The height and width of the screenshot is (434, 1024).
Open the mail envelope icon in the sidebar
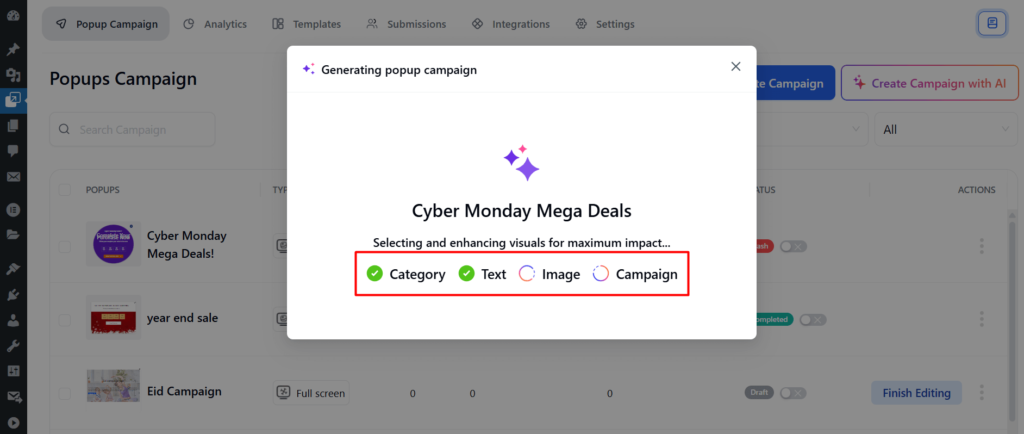[12, 177]
